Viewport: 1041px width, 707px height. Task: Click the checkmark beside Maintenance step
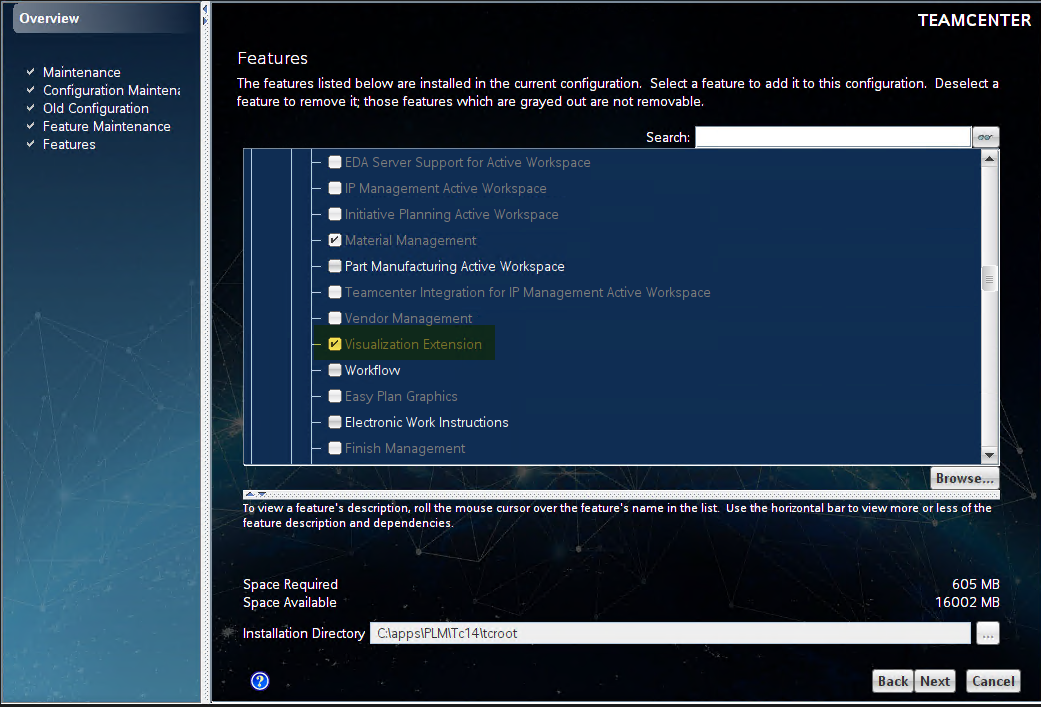[x=29, y=72]
